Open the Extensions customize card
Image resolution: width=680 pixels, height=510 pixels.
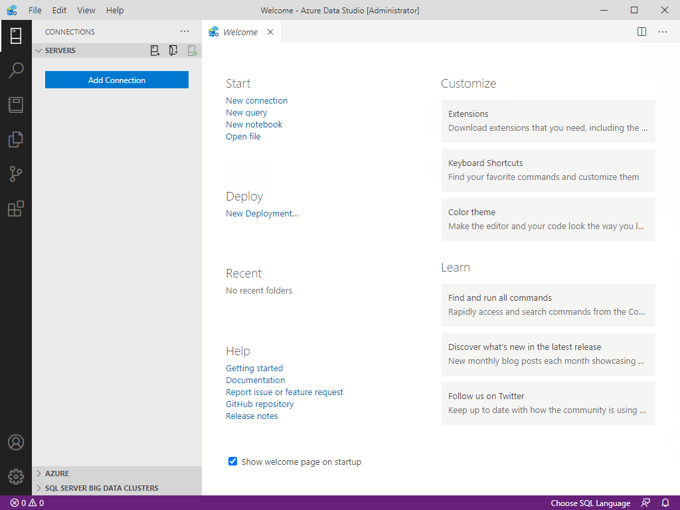point(548,121)
